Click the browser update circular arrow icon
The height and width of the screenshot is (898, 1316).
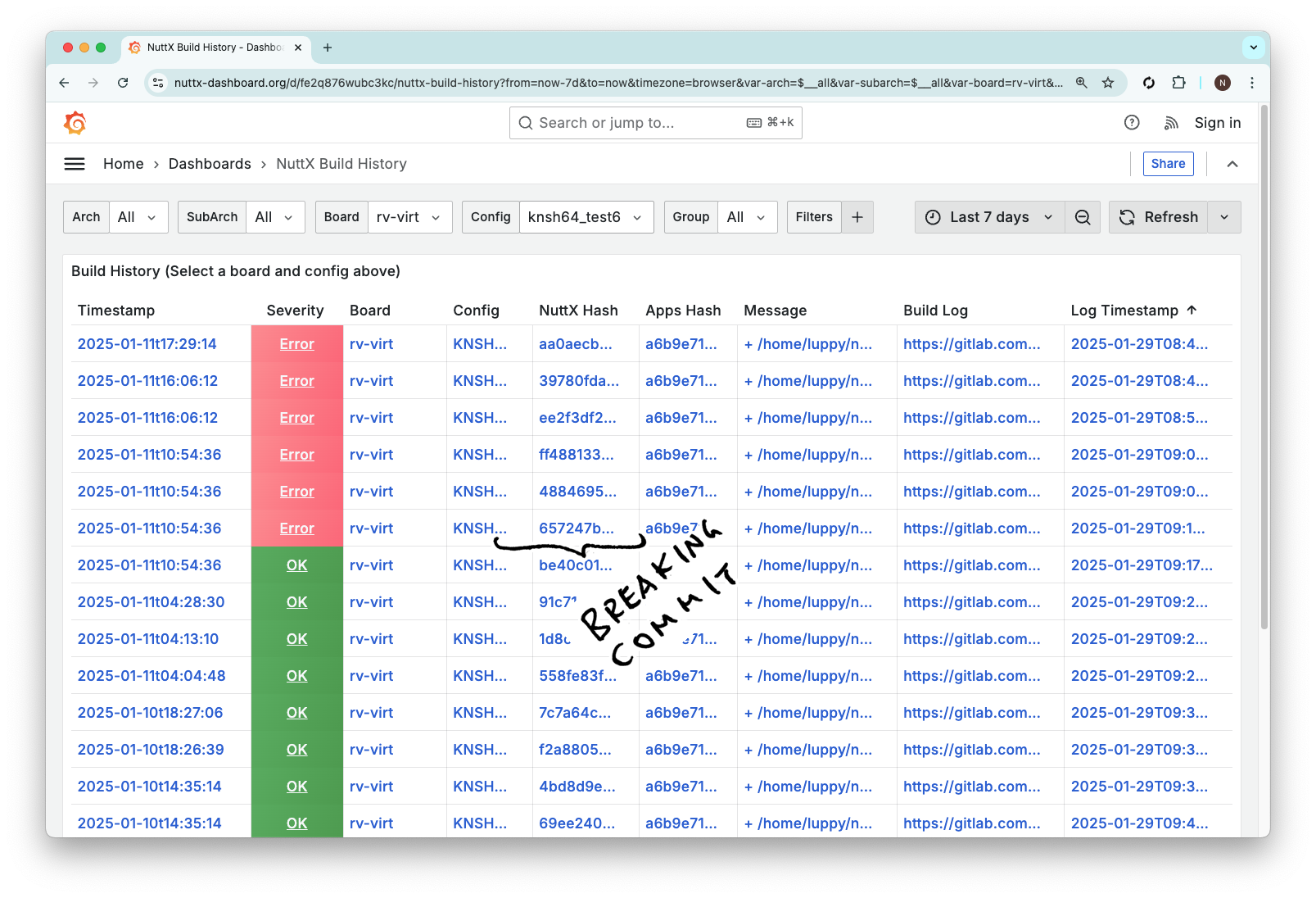1149,83
